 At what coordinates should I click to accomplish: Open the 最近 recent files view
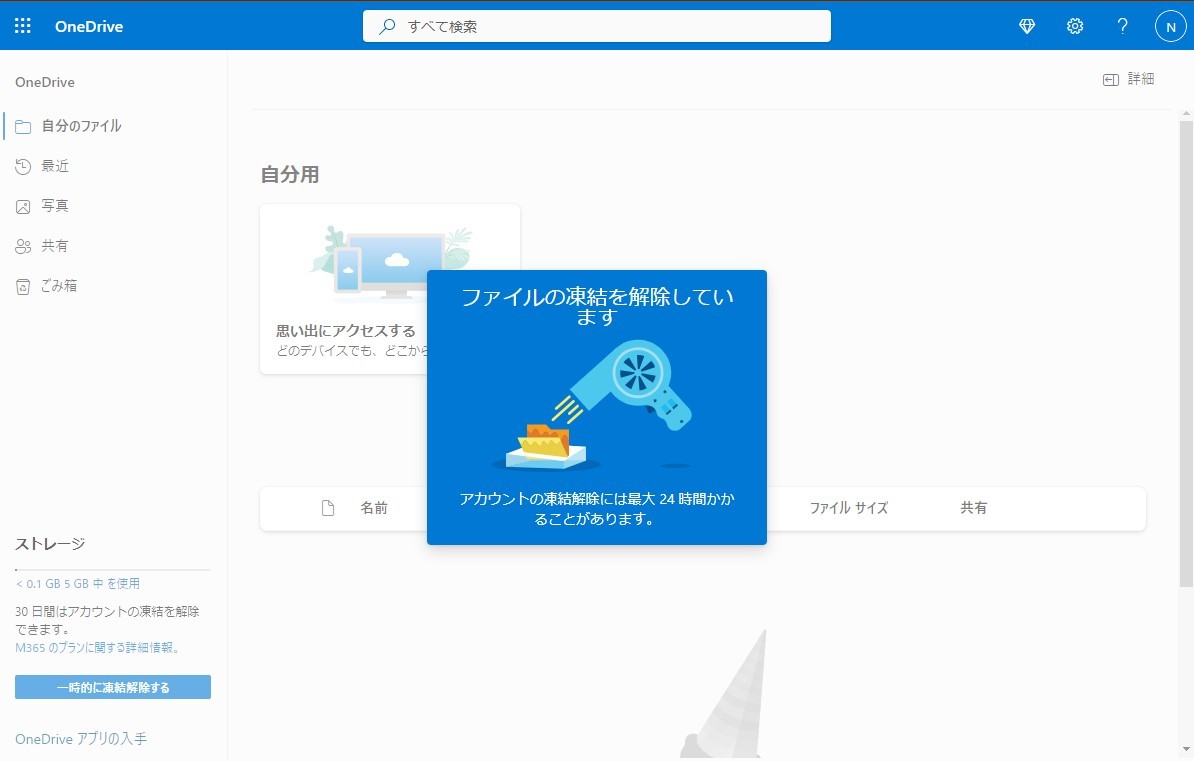[55, 165]
